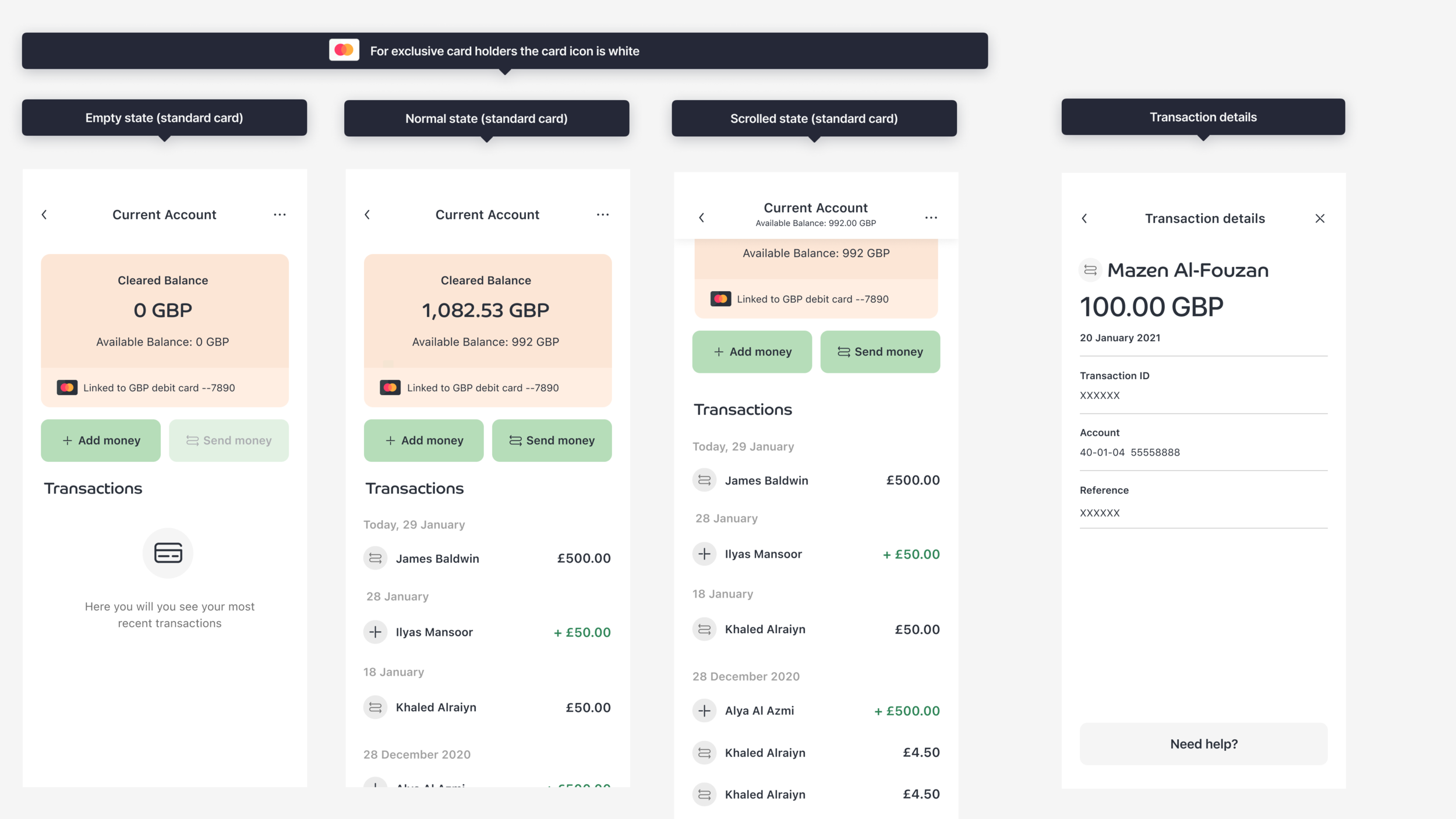Close Transaction details with X icon
The width and height of the screenshot is (1456, 819).
(1320, 218)
